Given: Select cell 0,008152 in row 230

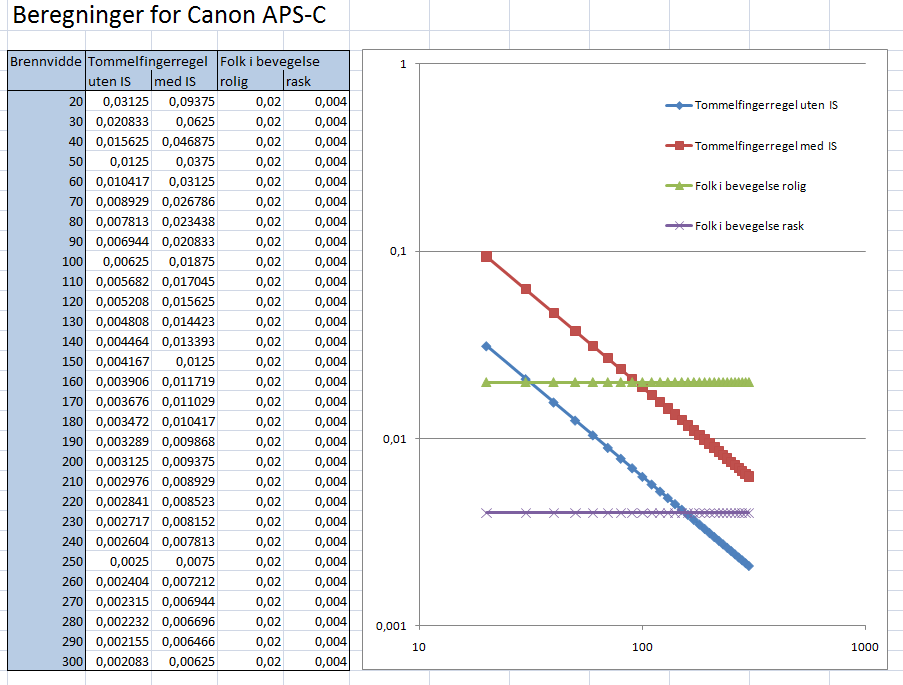Looking at the screenshot, I should tap(185, 521).
